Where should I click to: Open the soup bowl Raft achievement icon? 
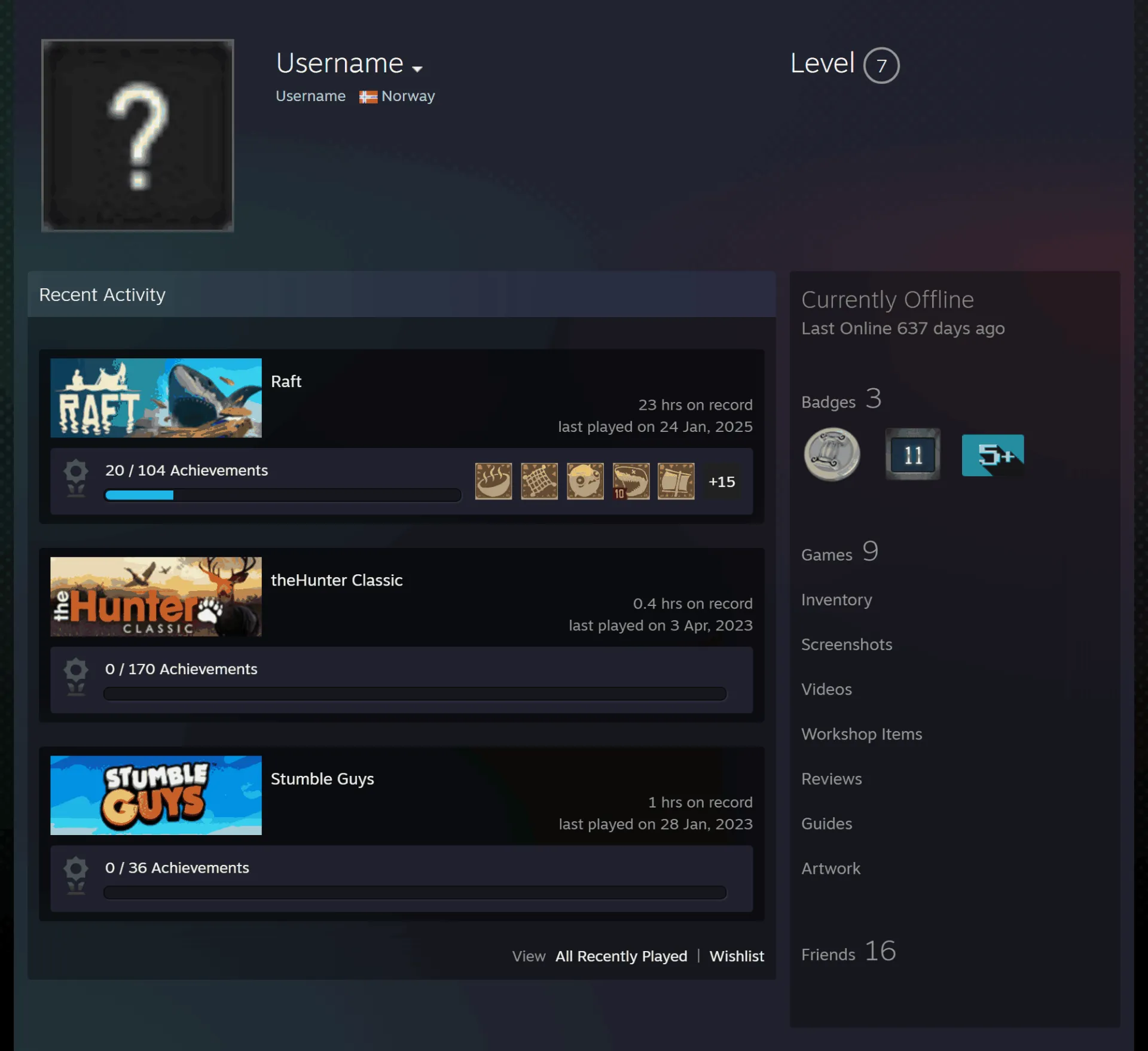click(x=493, y=481)
